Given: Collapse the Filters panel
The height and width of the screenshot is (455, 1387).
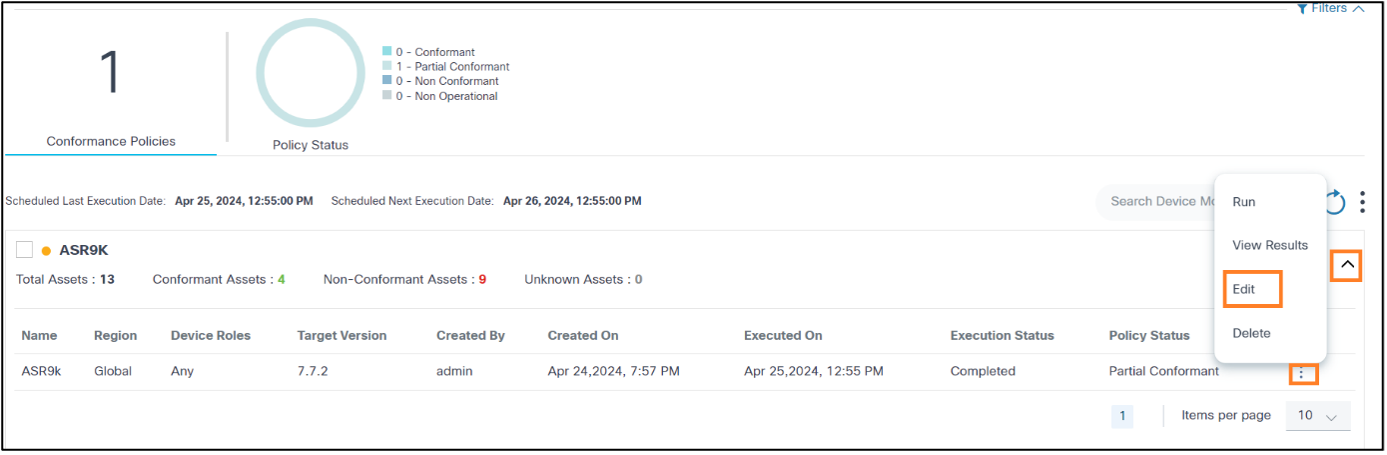Looking at the screenshot, I should tap(1357, 8).
